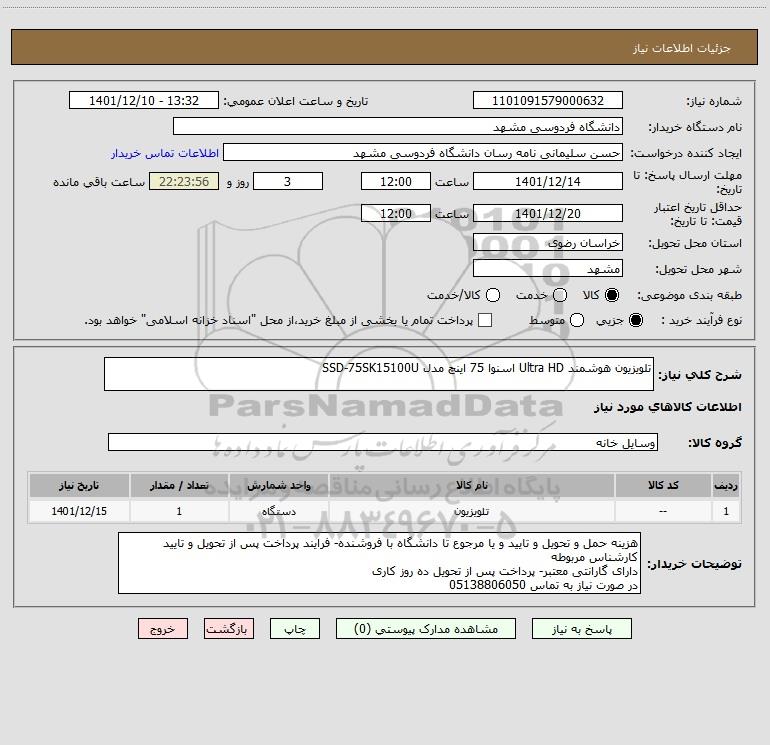Viewport: 770px width, 745px height.
Task: Select the کالا radio button
Action: tap(612, 295)
